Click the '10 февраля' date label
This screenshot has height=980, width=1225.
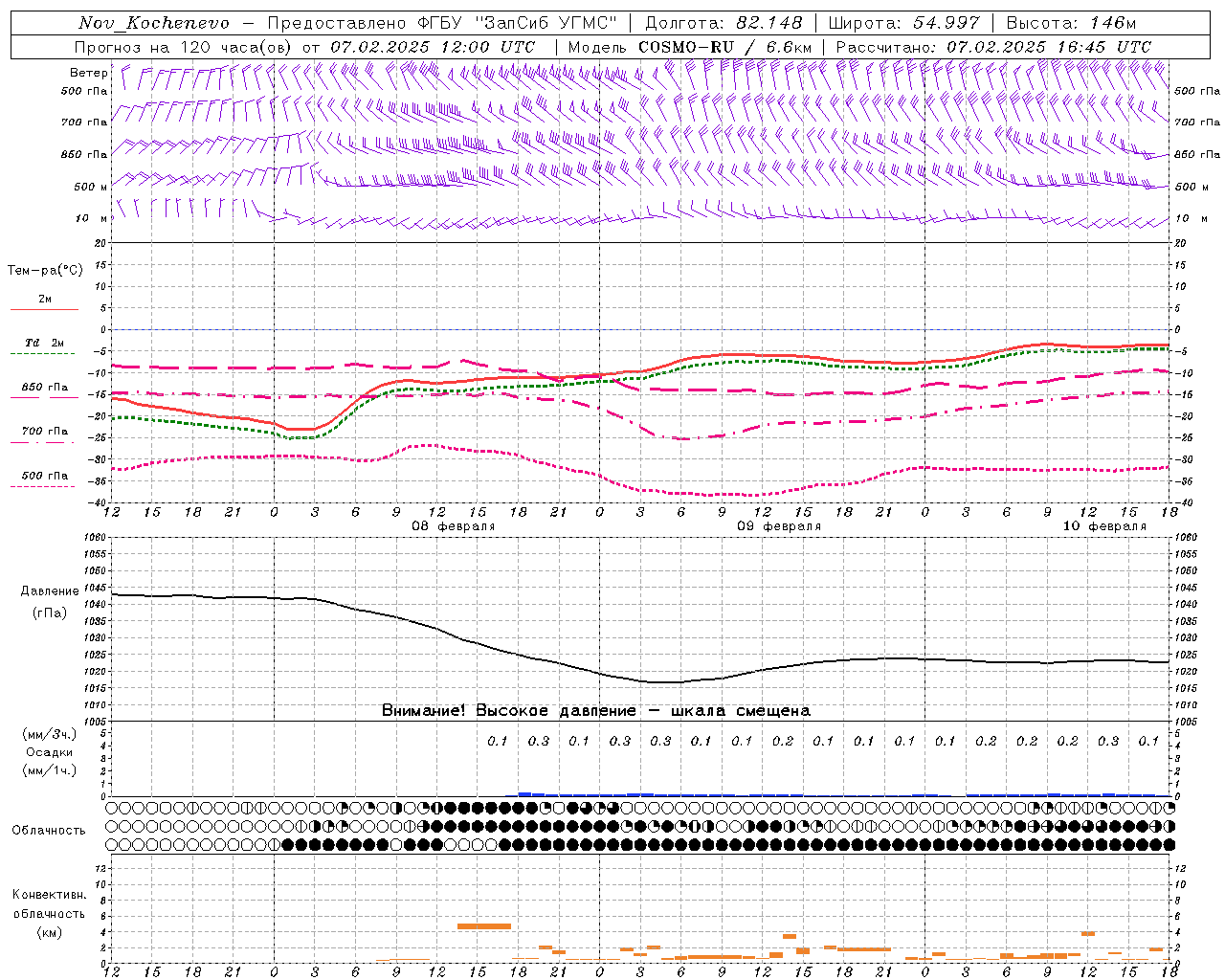(1104, 526)
